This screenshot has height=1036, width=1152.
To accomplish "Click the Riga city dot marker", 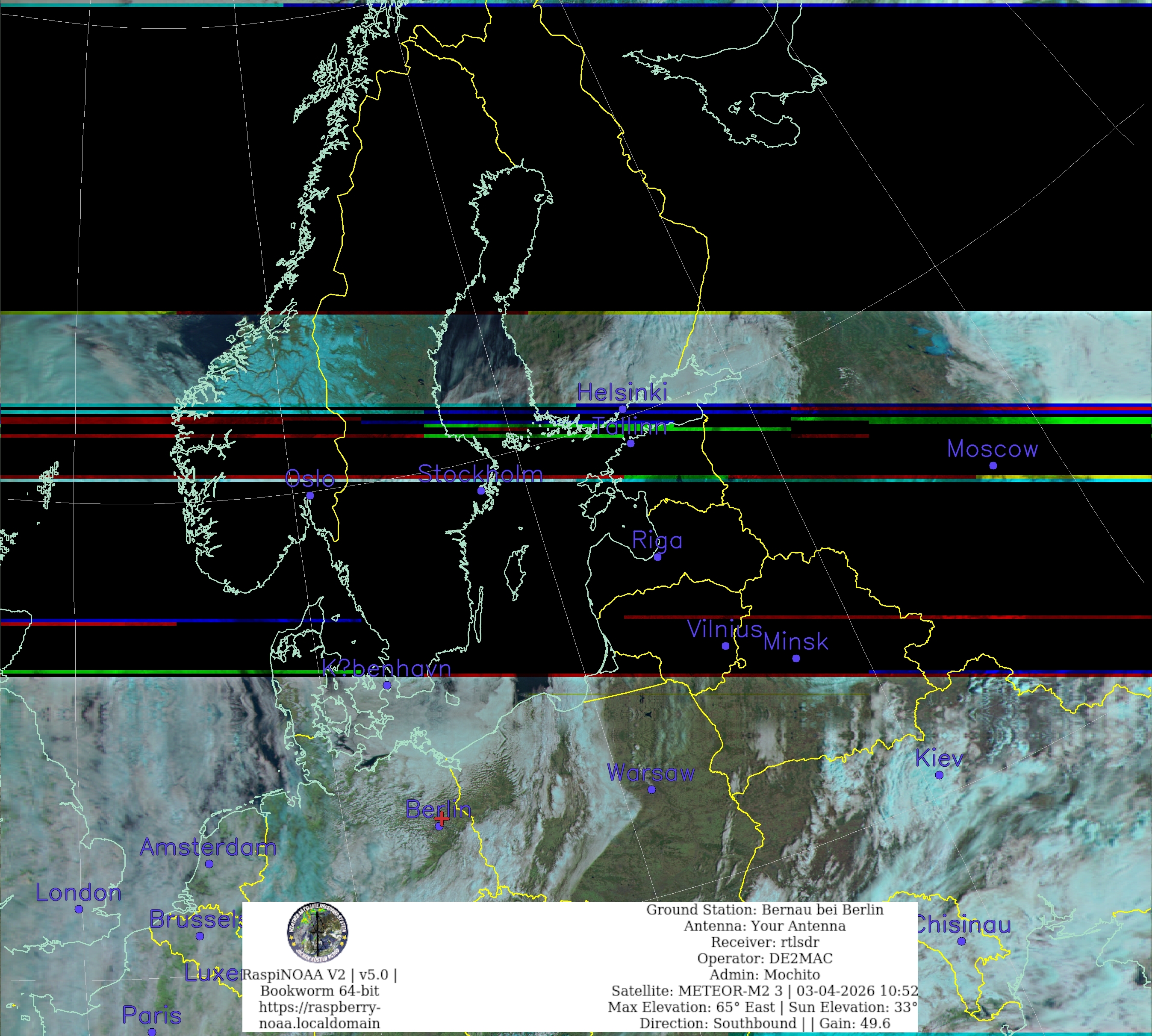I will tap(657, 557).
